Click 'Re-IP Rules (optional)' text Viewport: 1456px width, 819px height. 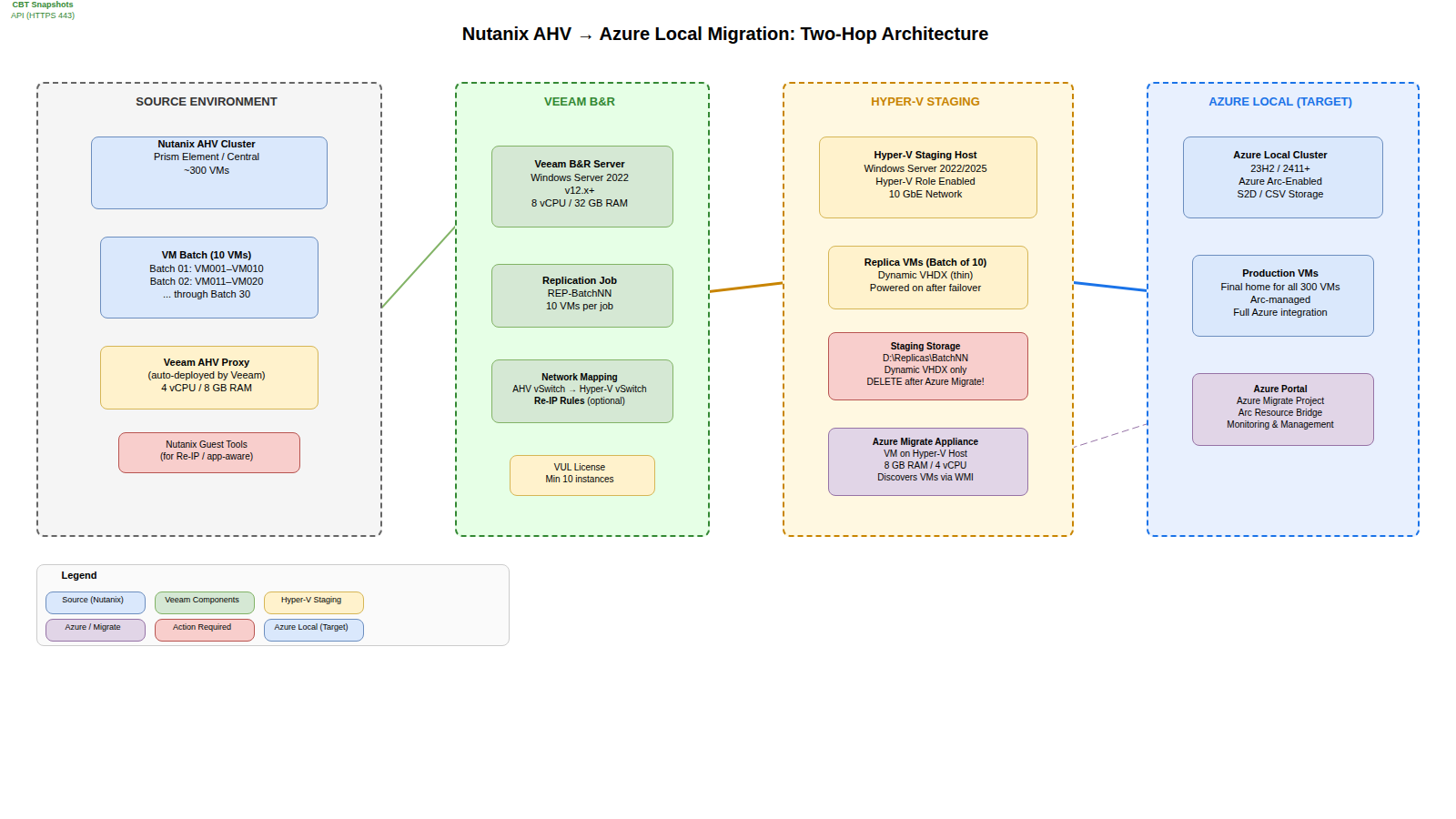[x=580, y=400]
